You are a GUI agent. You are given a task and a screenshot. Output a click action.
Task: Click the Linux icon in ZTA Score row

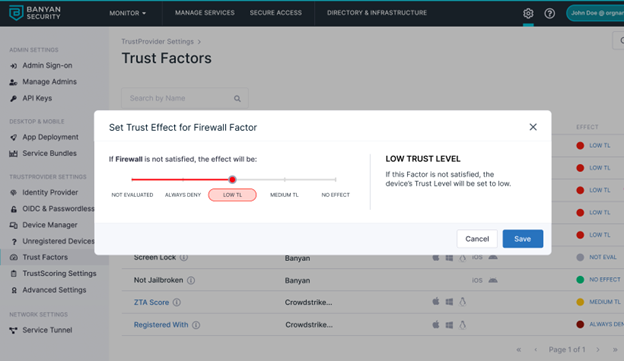tap(462, 302)
